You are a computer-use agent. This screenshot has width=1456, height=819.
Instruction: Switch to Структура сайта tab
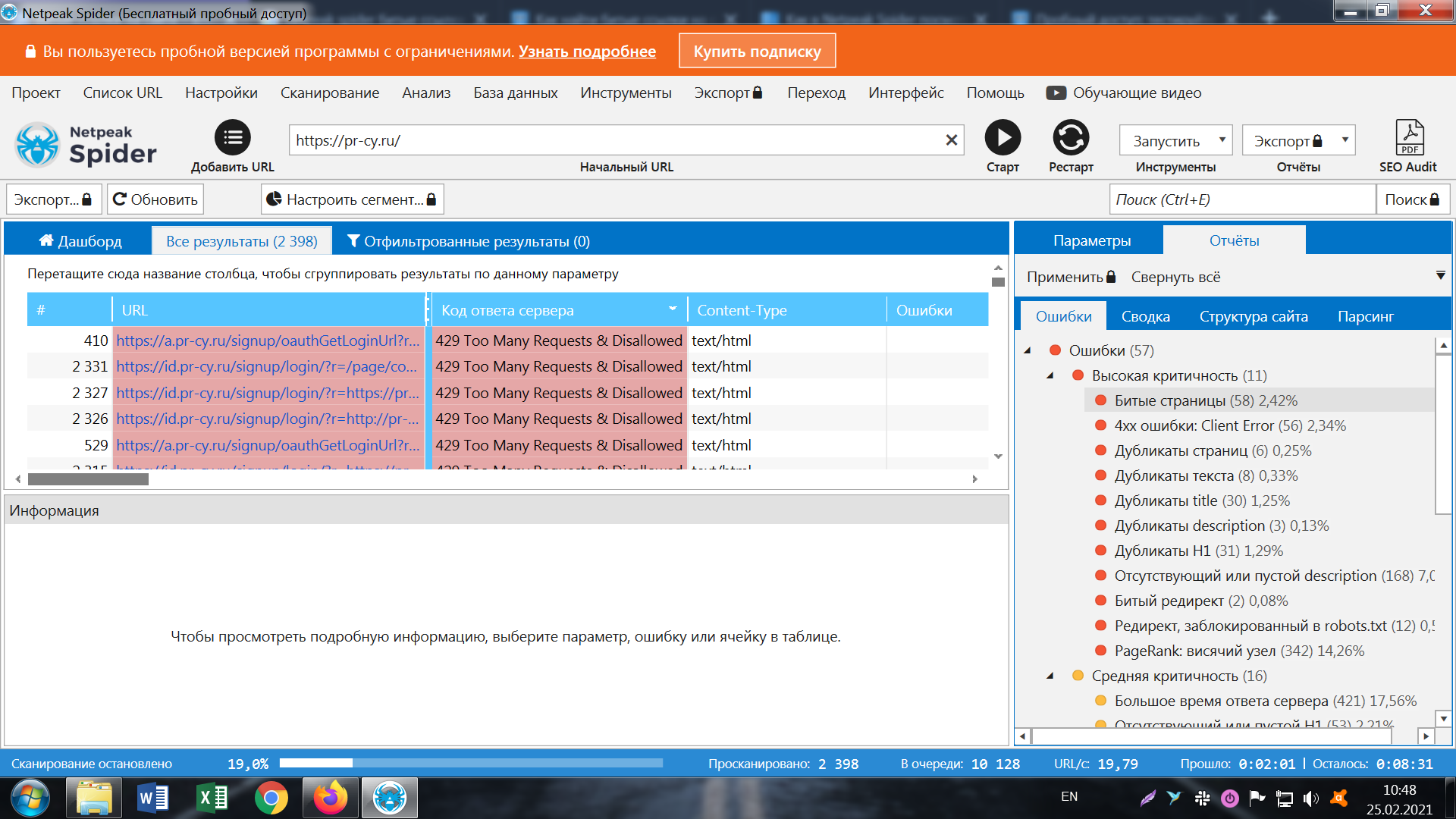pyautogui.click(x=1253, y=316)
